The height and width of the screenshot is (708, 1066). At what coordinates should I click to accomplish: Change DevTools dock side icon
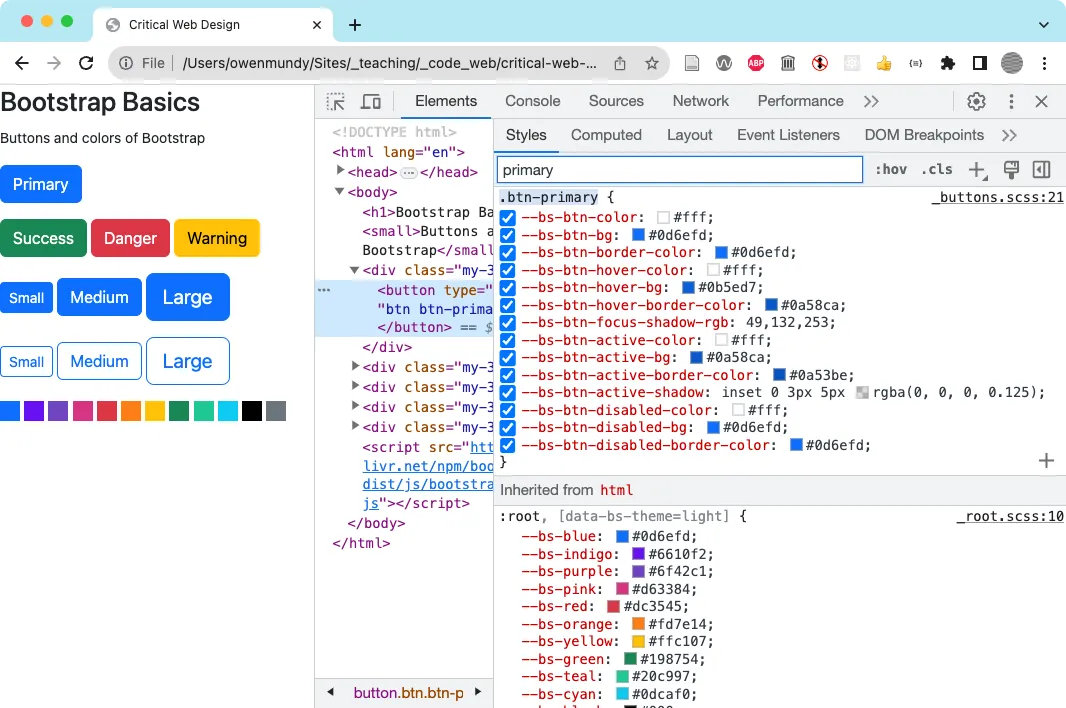(1041, 169)
